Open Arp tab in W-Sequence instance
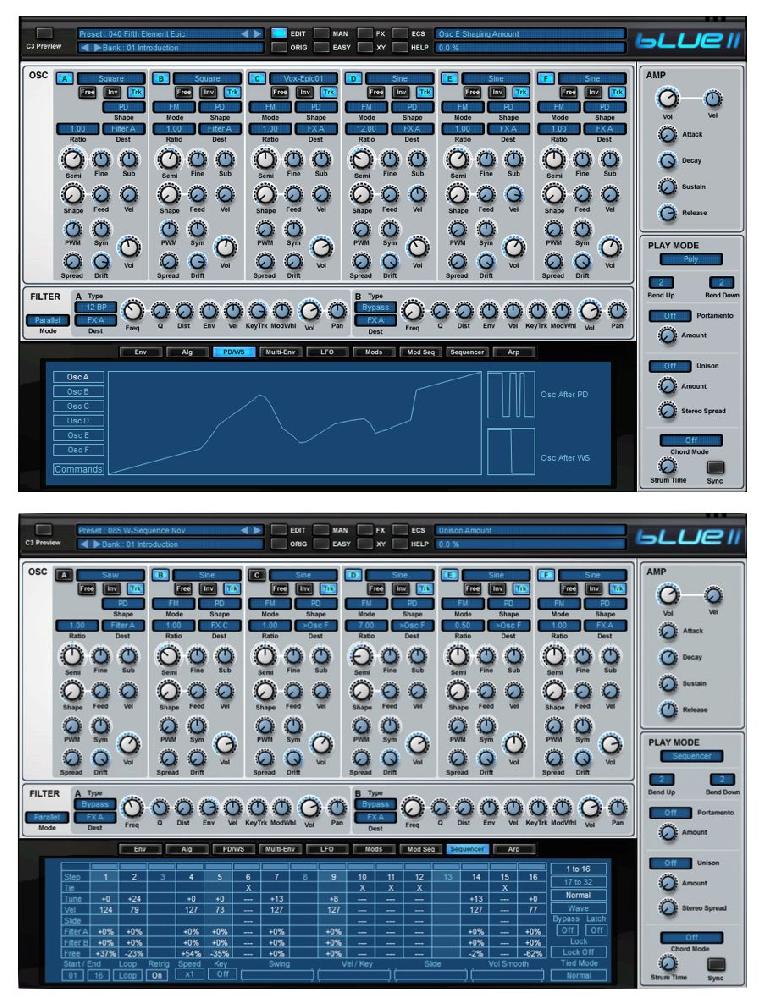 514,849
